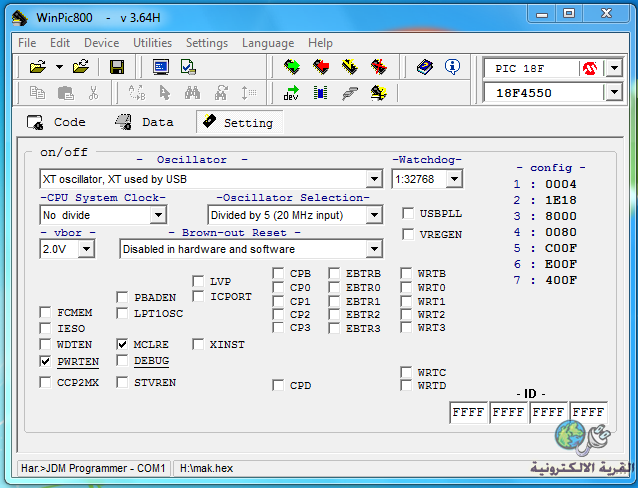This screenshot has height=490, width=640.
Task: Click the H:\mak.hex status bar entry
Action: point(207,468)
